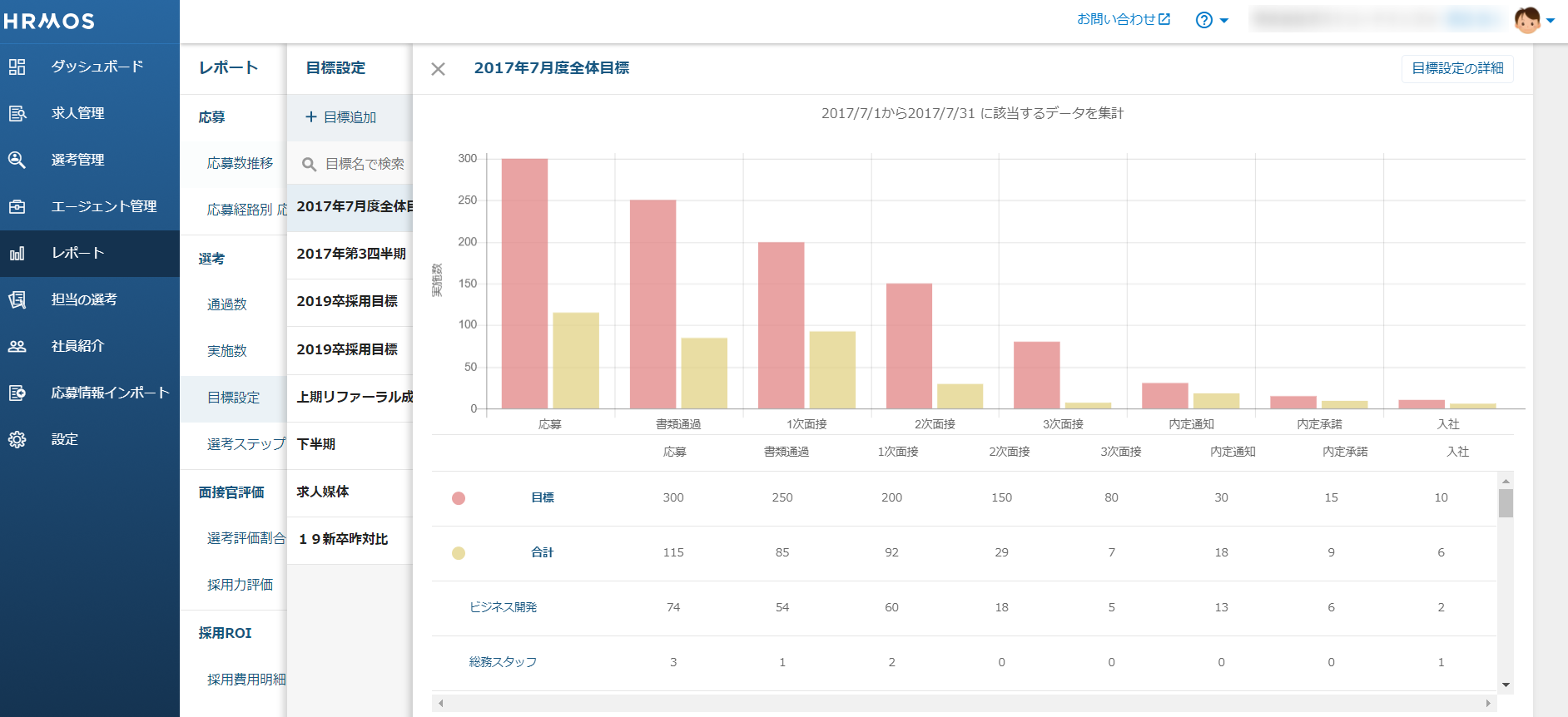
Task: Click the plus icon beside 目標追加
Action: [311, 117]
